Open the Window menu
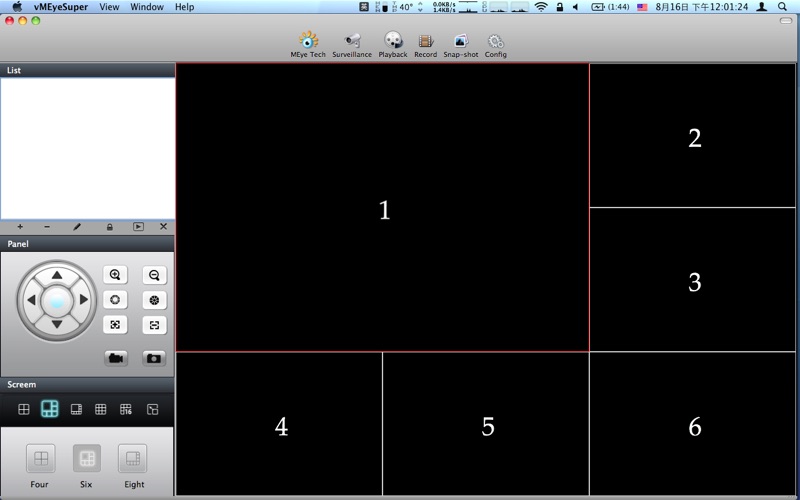 (147, 7)
